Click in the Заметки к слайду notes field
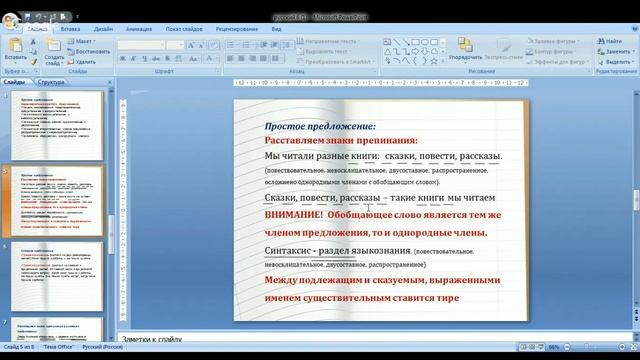This screenshot has width=640, height=360. 375,337
